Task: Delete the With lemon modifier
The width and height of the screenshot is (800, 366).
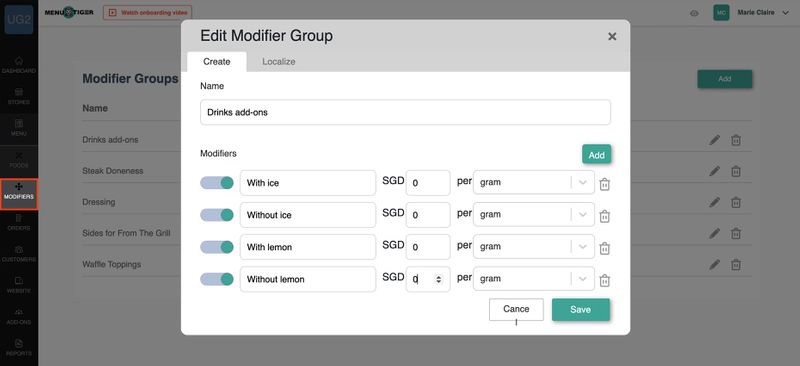Action: [605, 248]
